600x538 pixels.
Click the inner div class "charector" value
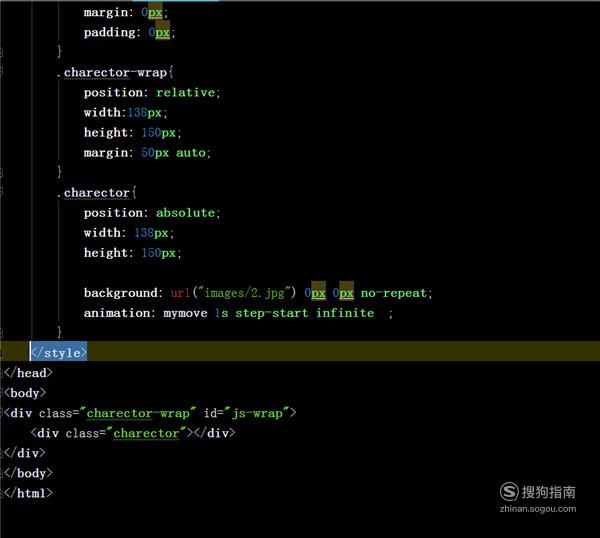[x=146, y=433]
